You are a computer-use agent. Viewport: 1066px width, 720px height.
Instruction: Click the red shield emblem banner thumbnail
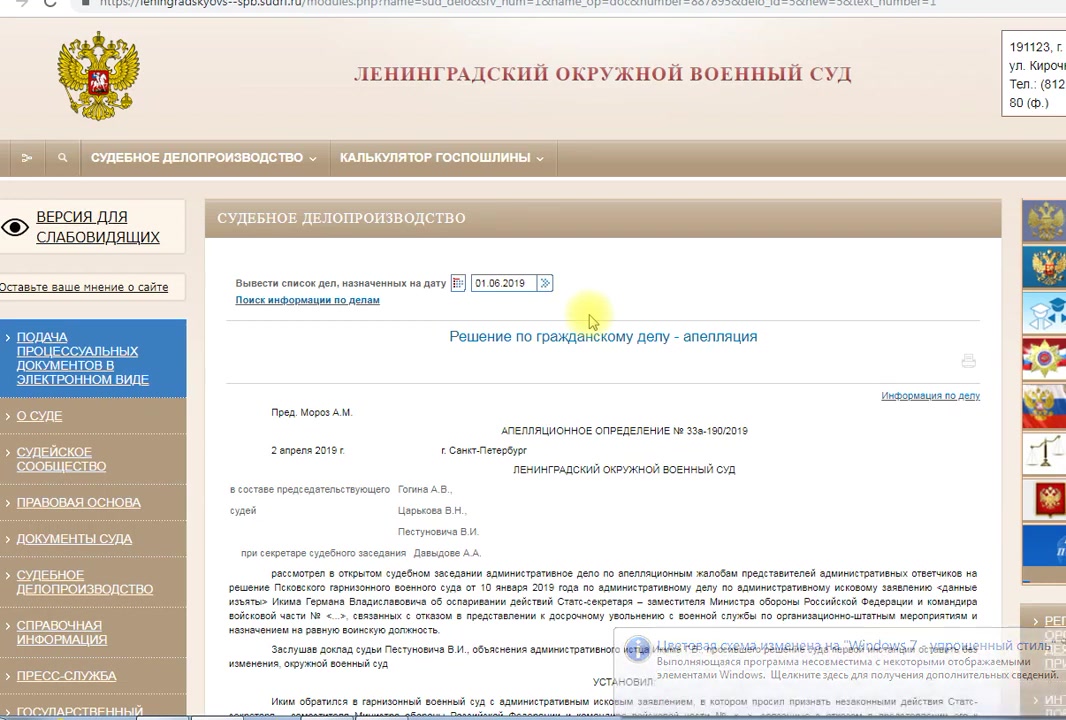pos(1044,498)
